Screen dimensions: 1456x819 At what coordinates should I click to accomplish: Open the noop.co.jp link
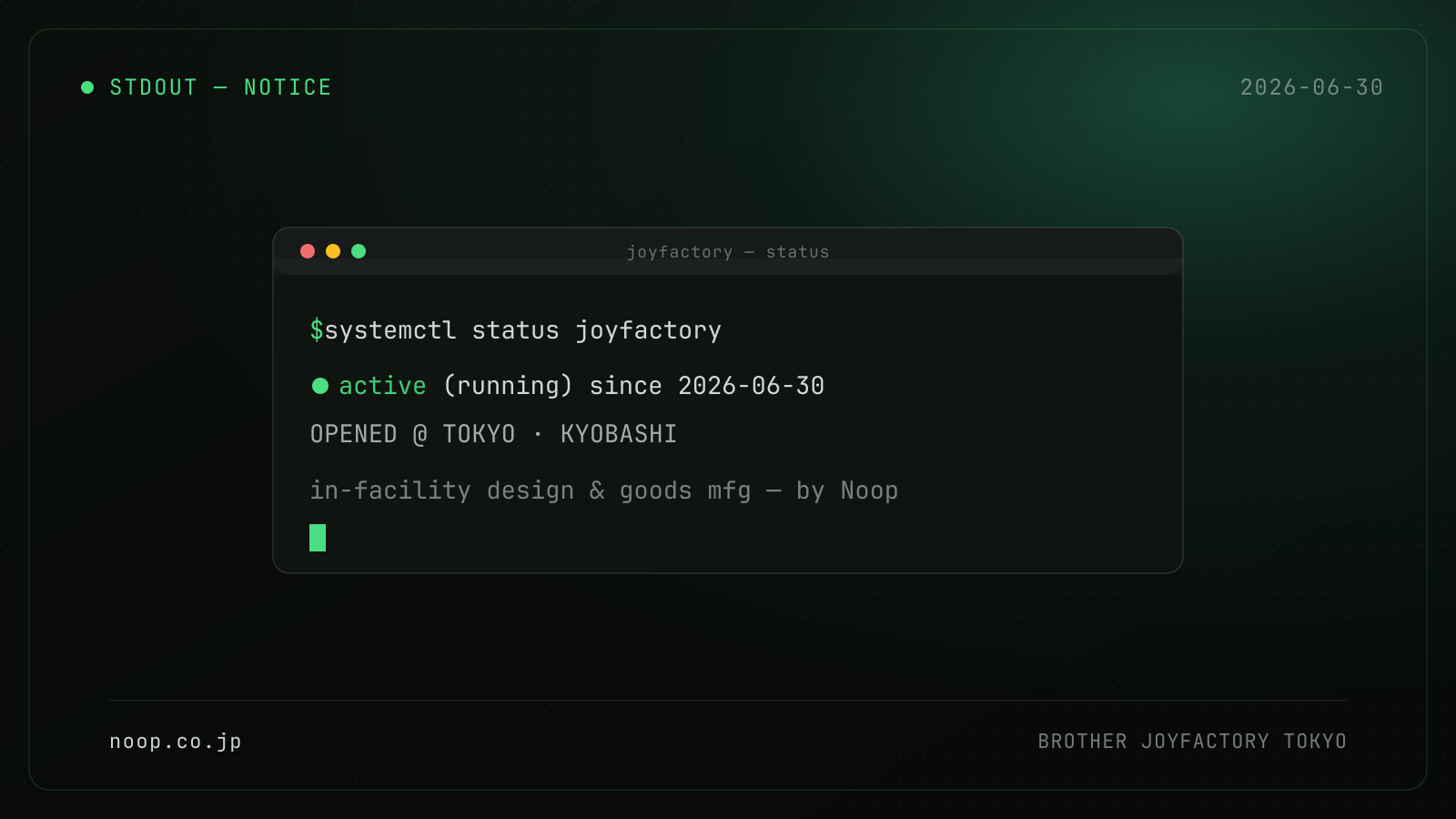click(176, 742)
